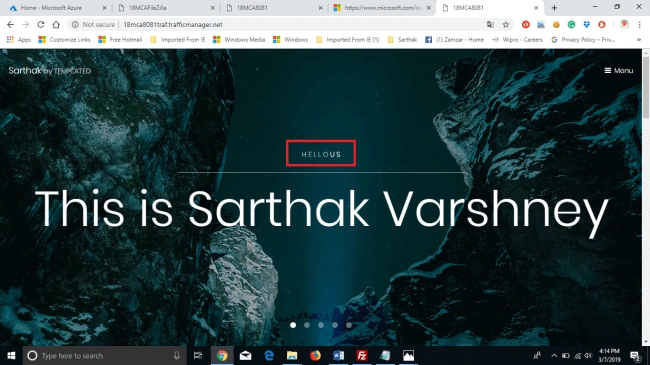Open Sarthak bookmark folder
This screenshot has height=365, width=650.
click(x=402, y=40)
